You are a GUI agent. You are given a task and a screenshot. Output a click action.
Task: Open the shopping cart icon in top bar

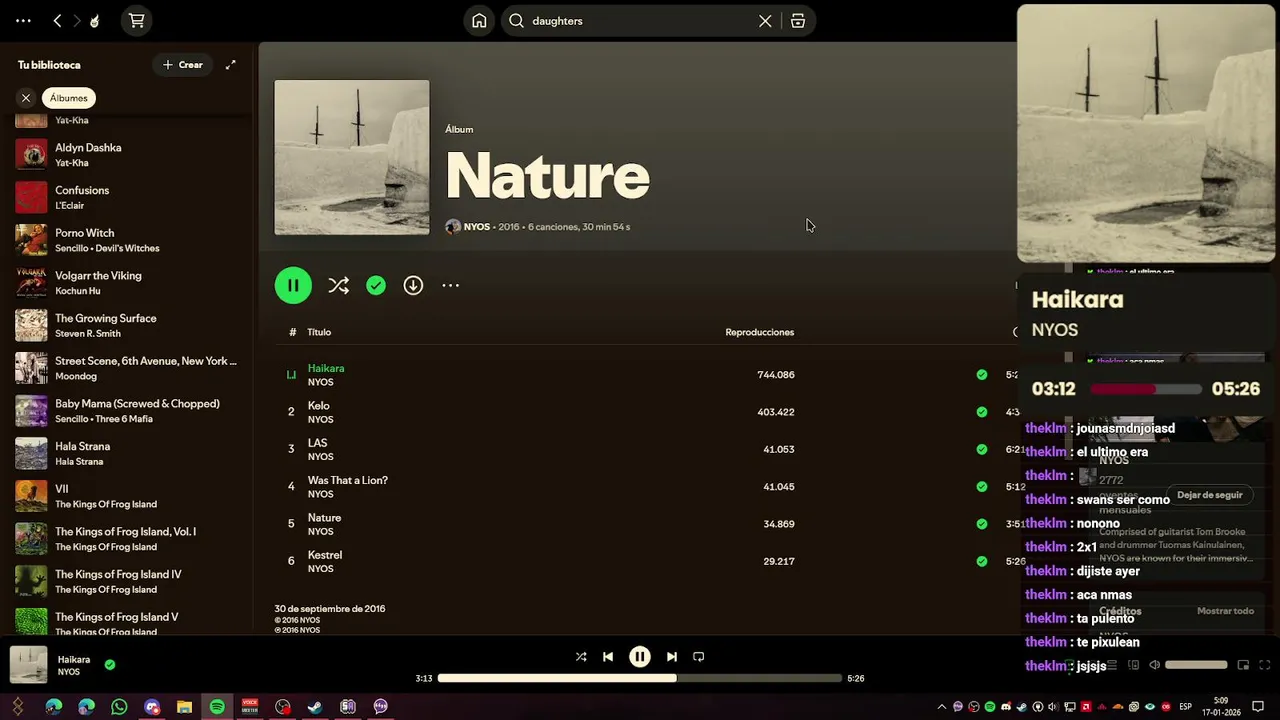click(137, 20)
